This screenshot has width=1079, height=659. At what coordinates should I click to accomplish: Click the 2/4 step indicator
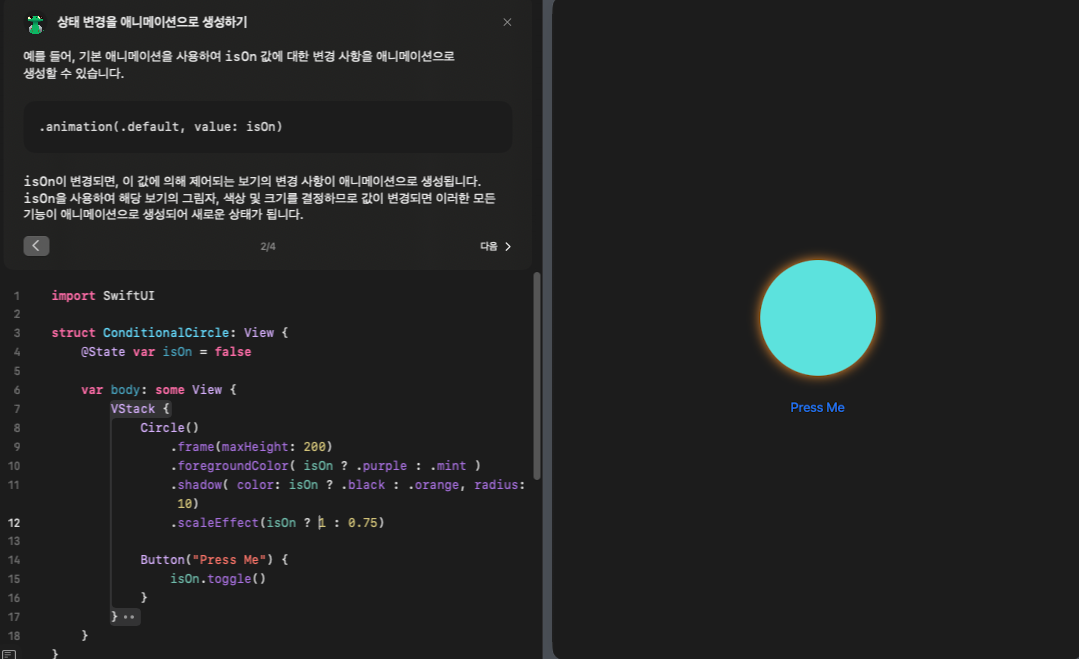(x=268, y=246)
